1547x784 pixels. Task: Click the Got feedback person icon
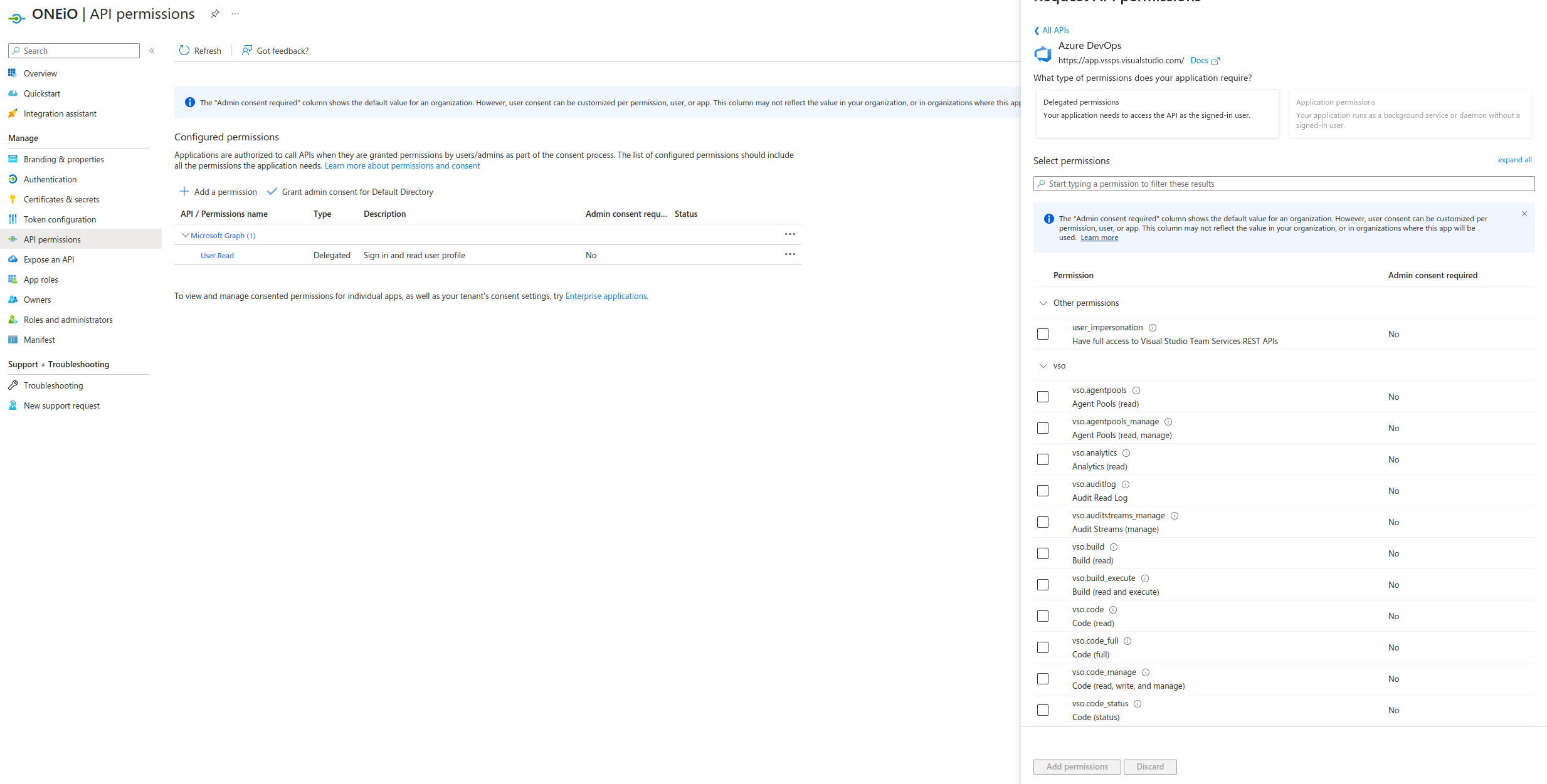coord(247,50)
